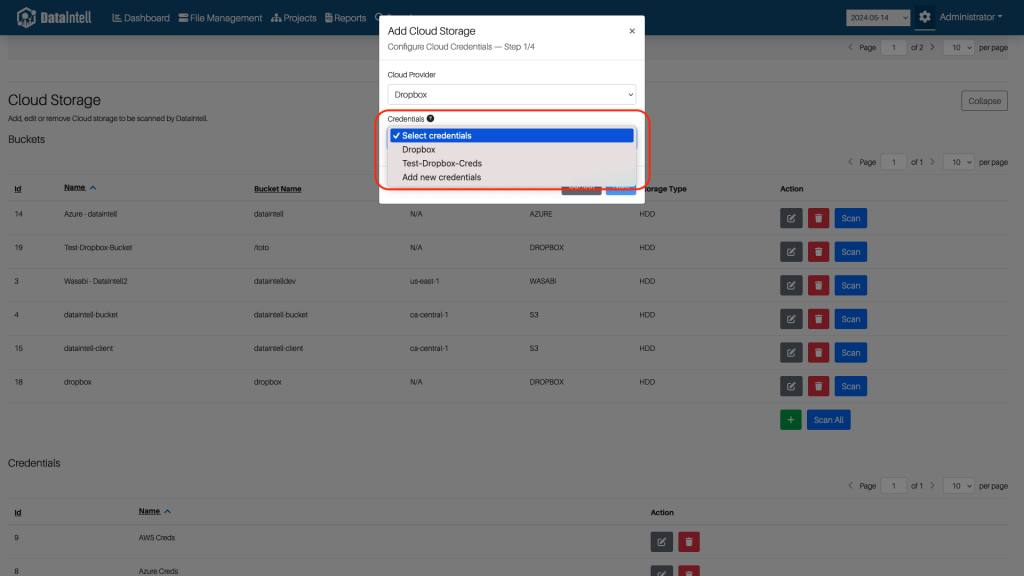Delete the dataintell-client bucket

(818, 353)
